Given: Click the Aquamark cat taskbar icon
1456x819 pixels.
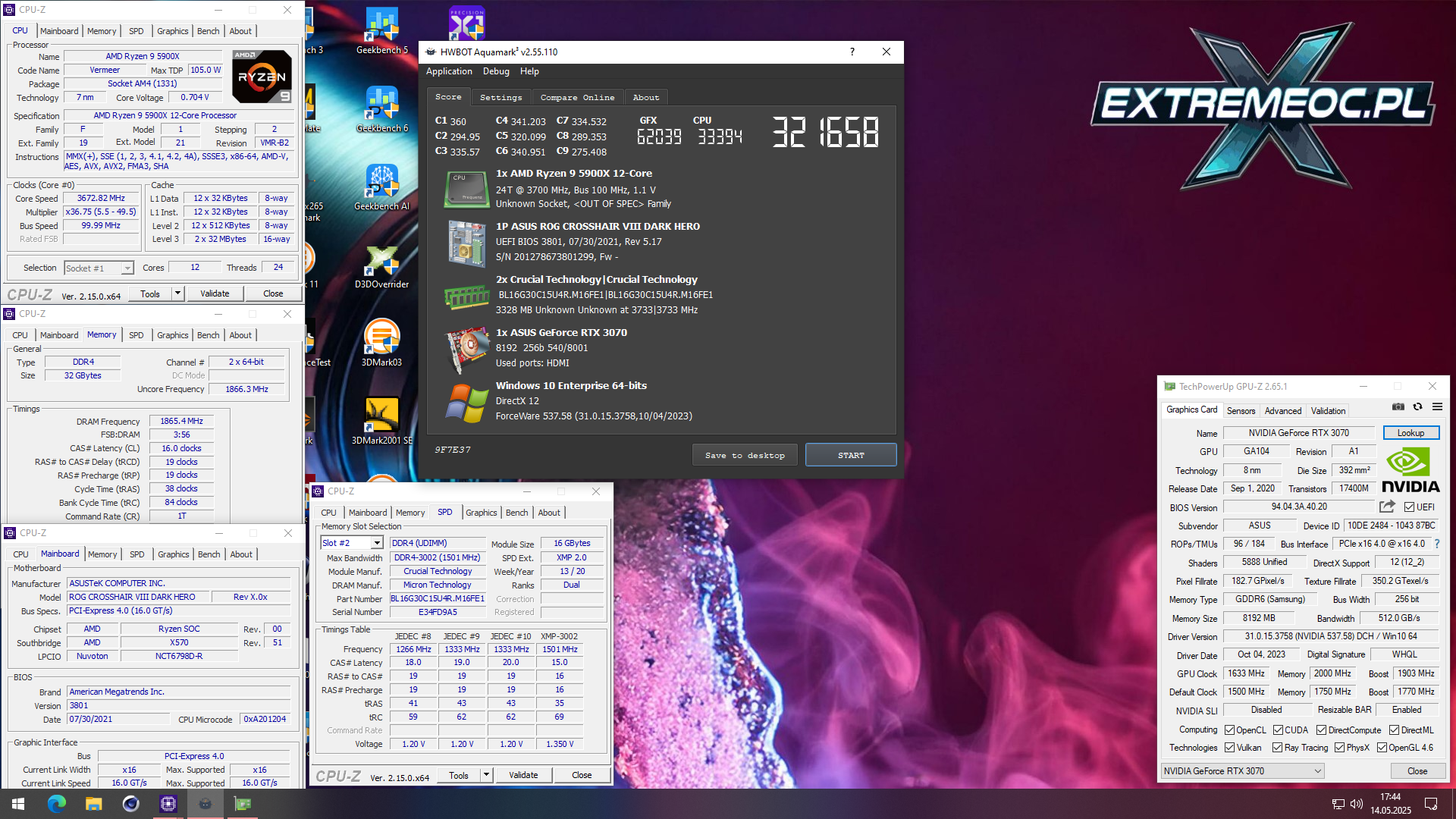Looking at the screenshot, I should (x=205, y=804).
